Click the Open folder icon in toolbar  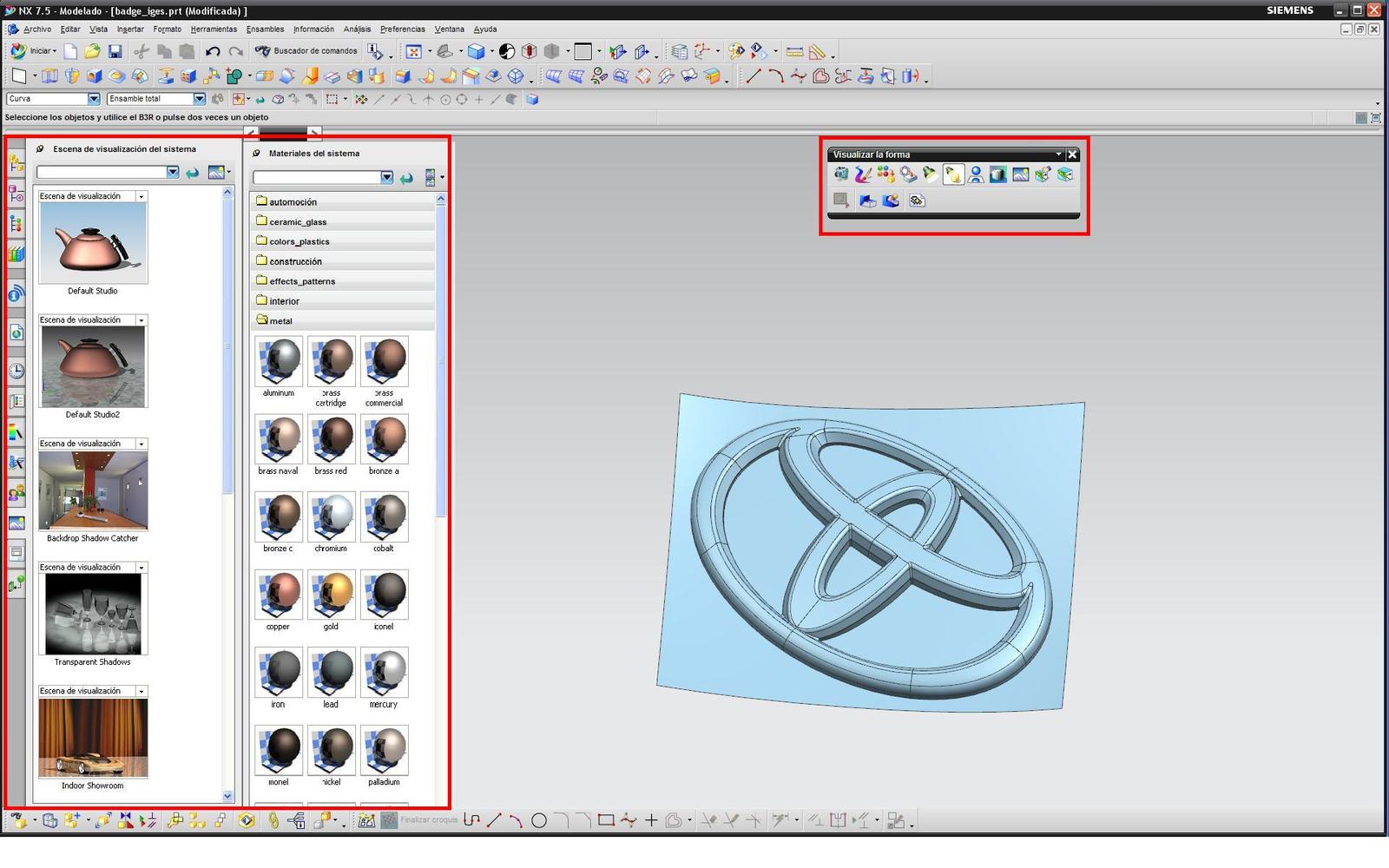(92, 51)
